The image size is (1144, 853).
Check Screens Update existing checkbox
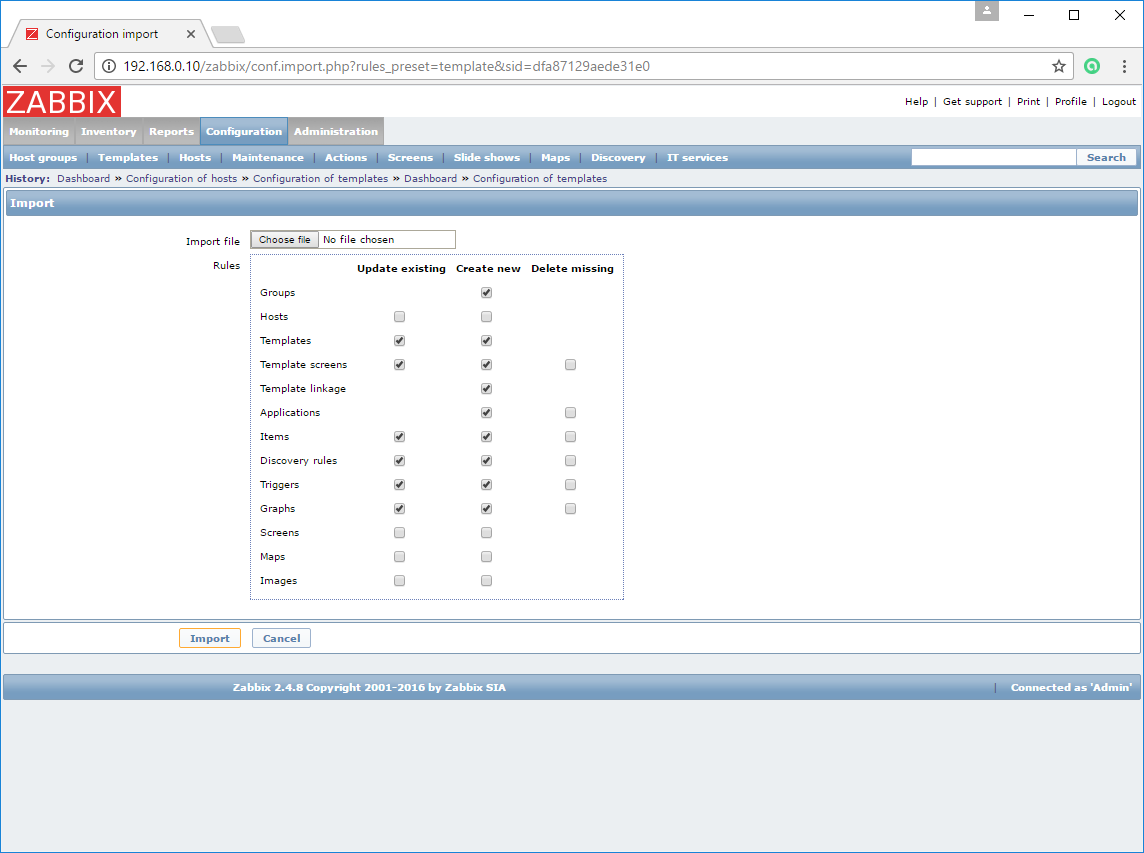[x=399, y=533]
